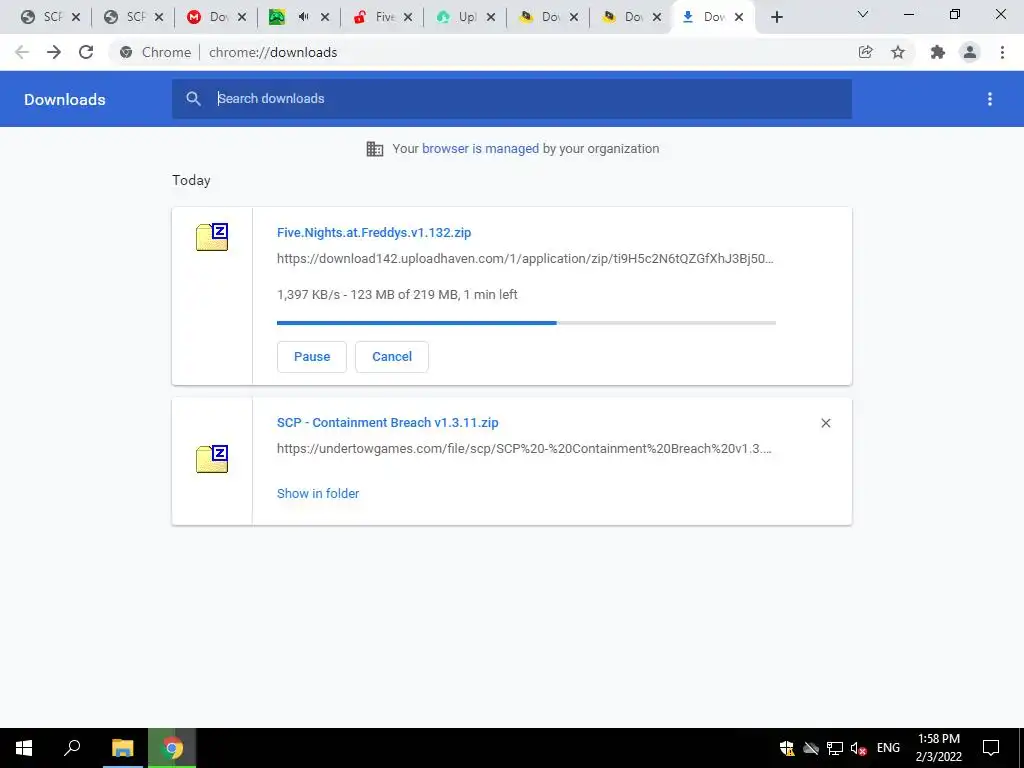Click the managed organization building icon

(x=375, y=149)
